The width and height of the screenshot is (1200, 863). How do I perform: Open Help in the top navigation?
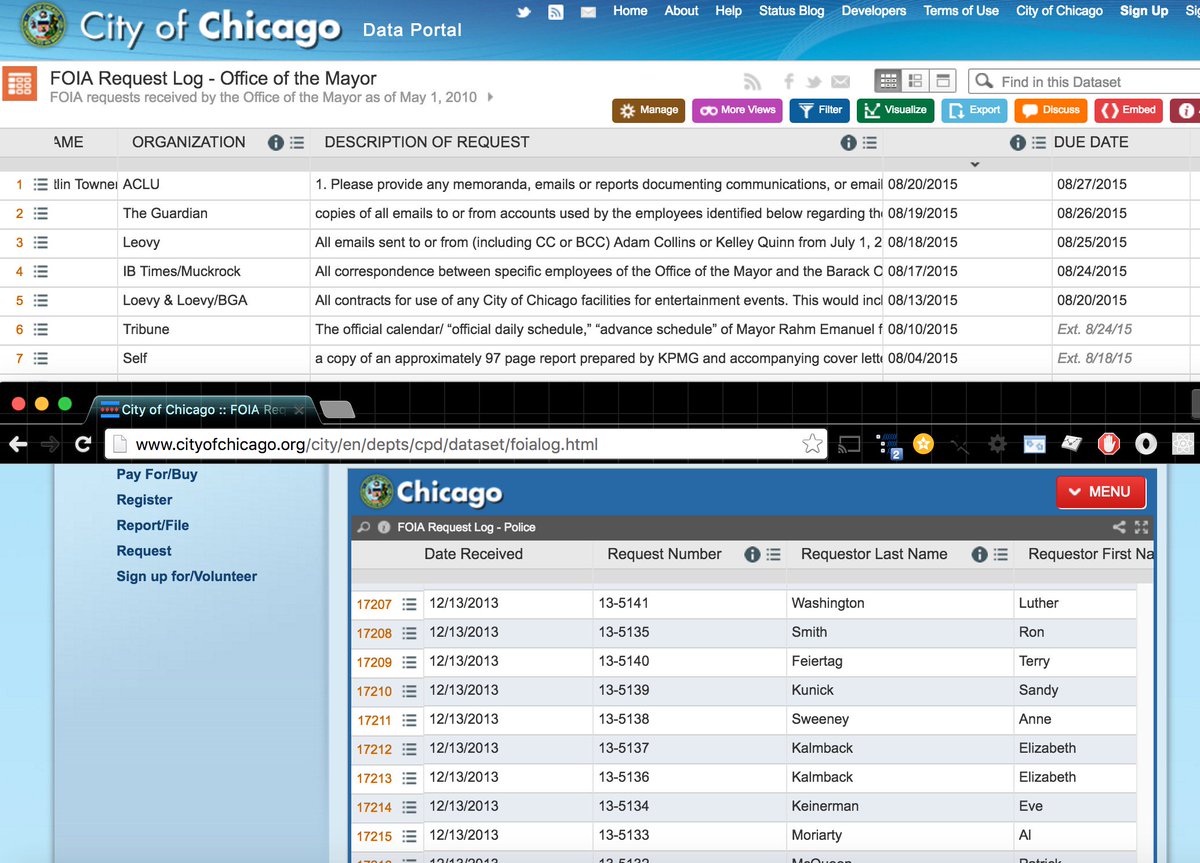(728, 11)
